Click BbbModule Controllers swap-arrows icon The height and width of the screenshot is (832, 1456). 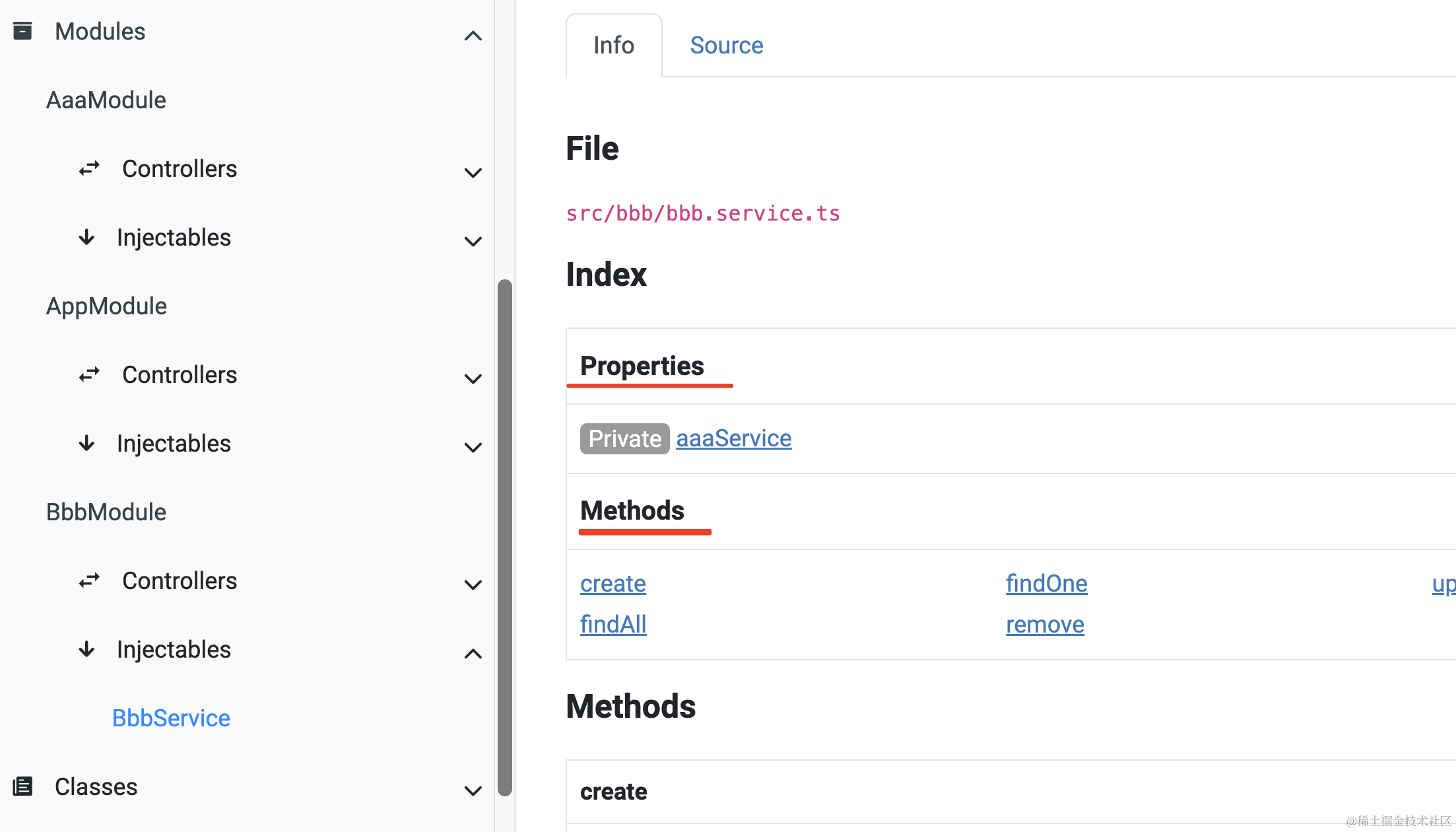(x=89, y=581)
